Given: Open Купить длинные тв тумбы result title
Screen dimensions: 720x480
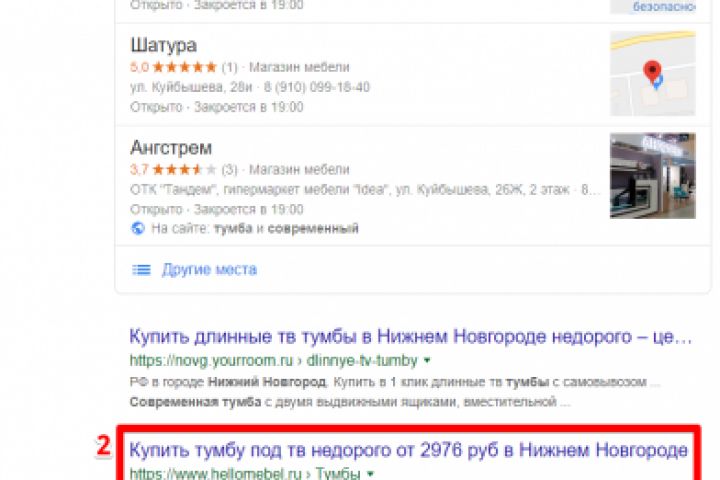Looking at the screenshot, I should click(411, 337).
